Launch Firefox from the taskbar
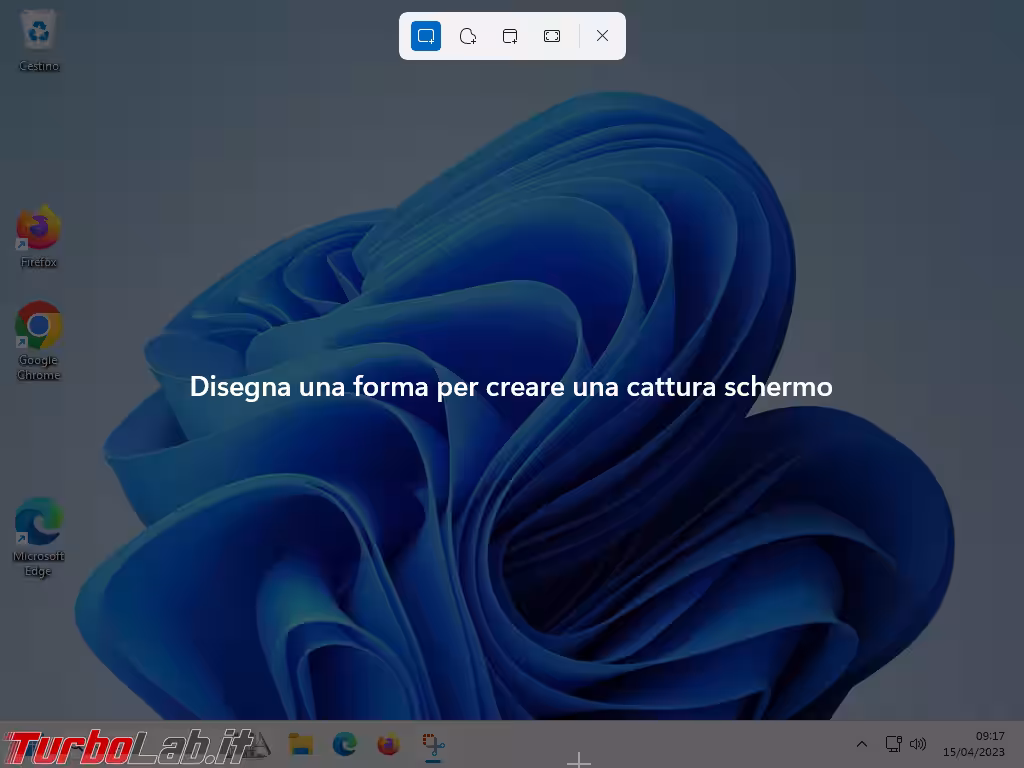The width and height of the screenshot is (1024, 768). click(389, 744)
